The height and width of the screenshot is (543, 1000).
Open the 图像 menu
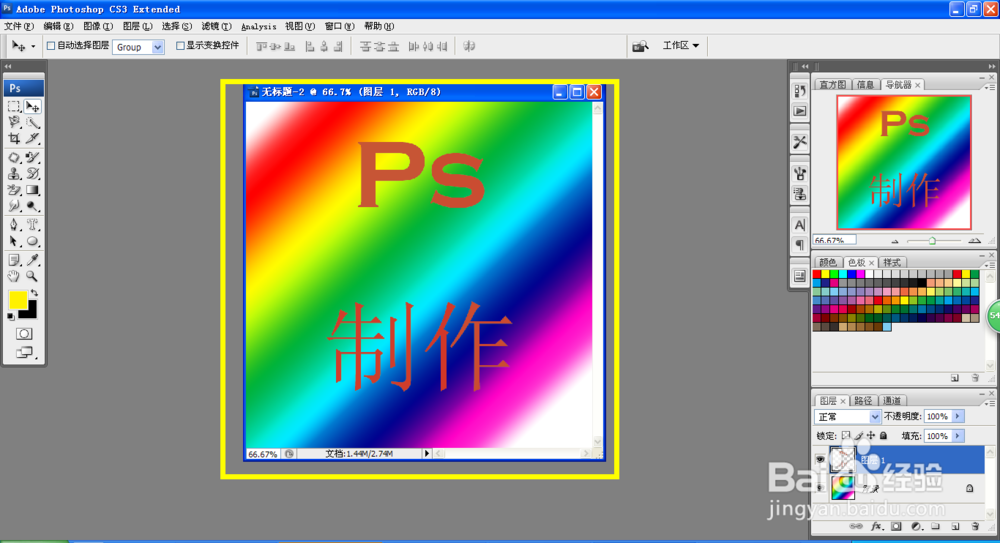tap(98, 26)
